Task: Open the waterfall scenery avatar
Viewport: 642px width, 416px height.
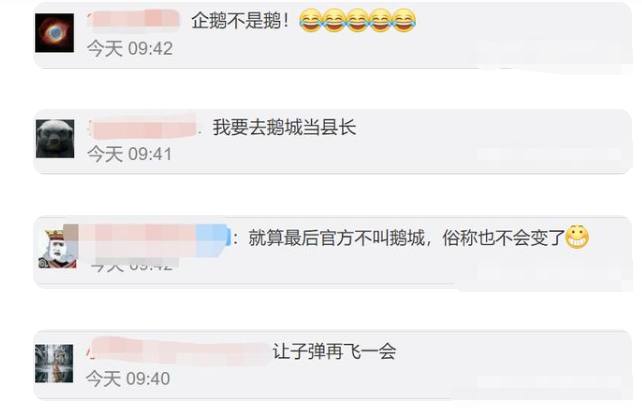Action: (x=54, y=364)
